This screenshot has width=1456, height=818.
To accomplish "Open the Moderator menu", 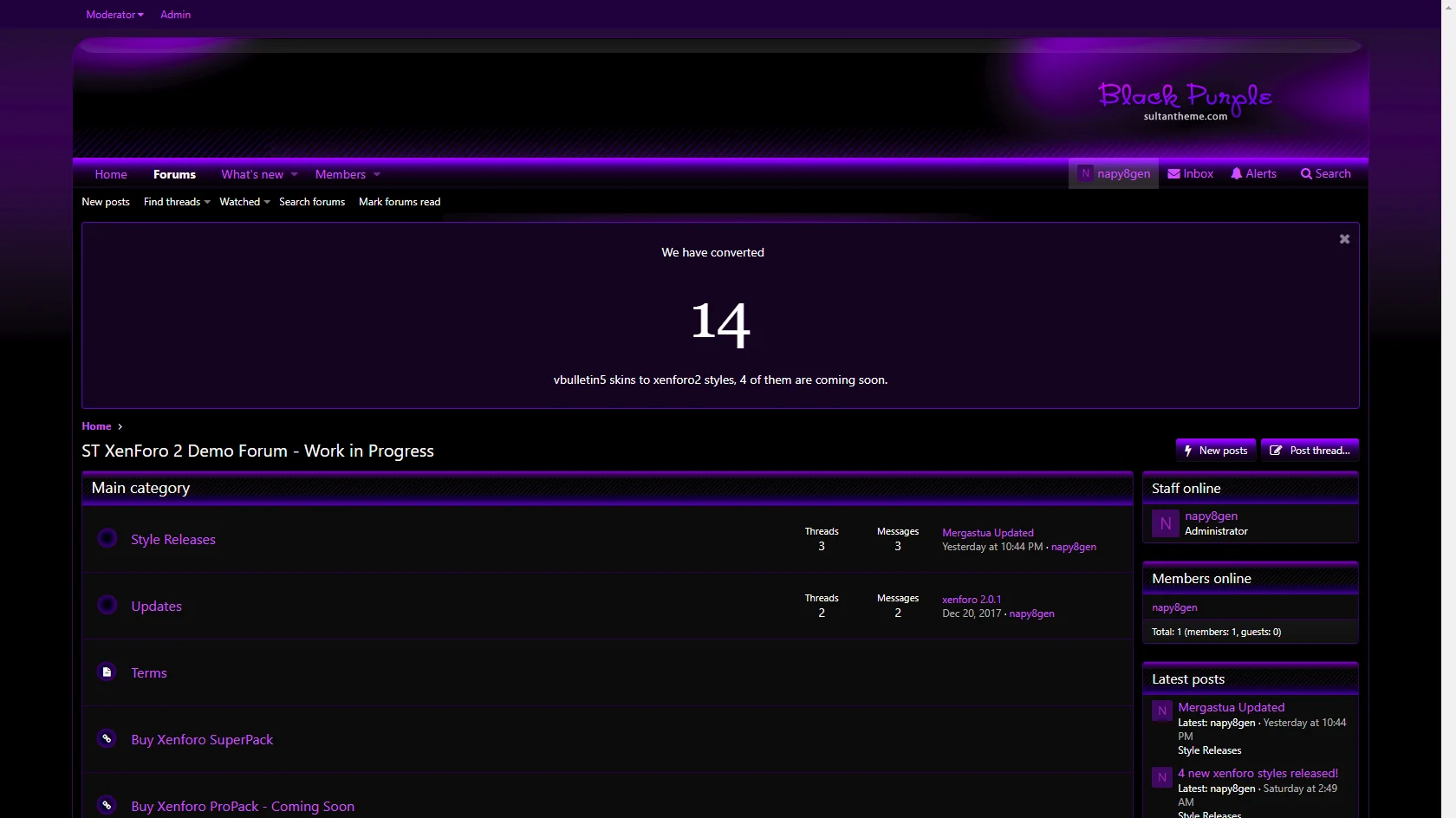I will [114, 14].
